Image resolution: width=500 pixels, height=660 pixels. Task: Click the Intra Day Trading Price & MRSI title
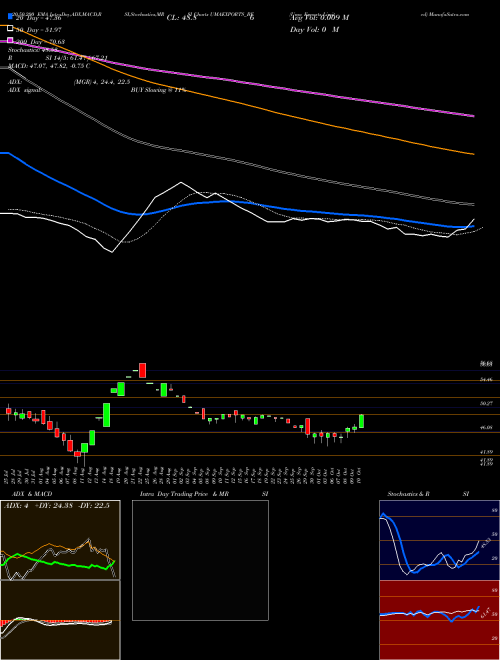(204, 494)
